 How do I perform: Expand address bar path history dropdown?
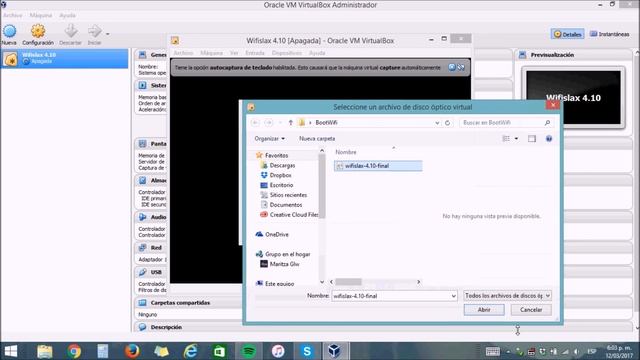click(437, 123)
